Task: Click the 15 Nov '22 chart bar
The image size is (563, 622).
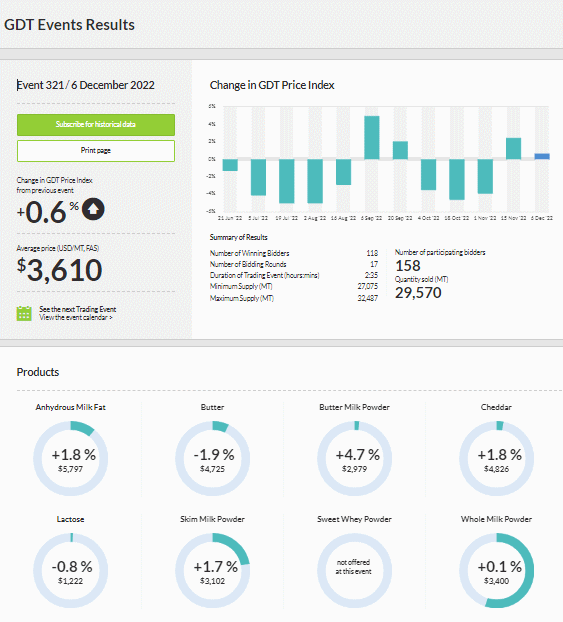Action: pyautogui.click(x=514, y=148)
